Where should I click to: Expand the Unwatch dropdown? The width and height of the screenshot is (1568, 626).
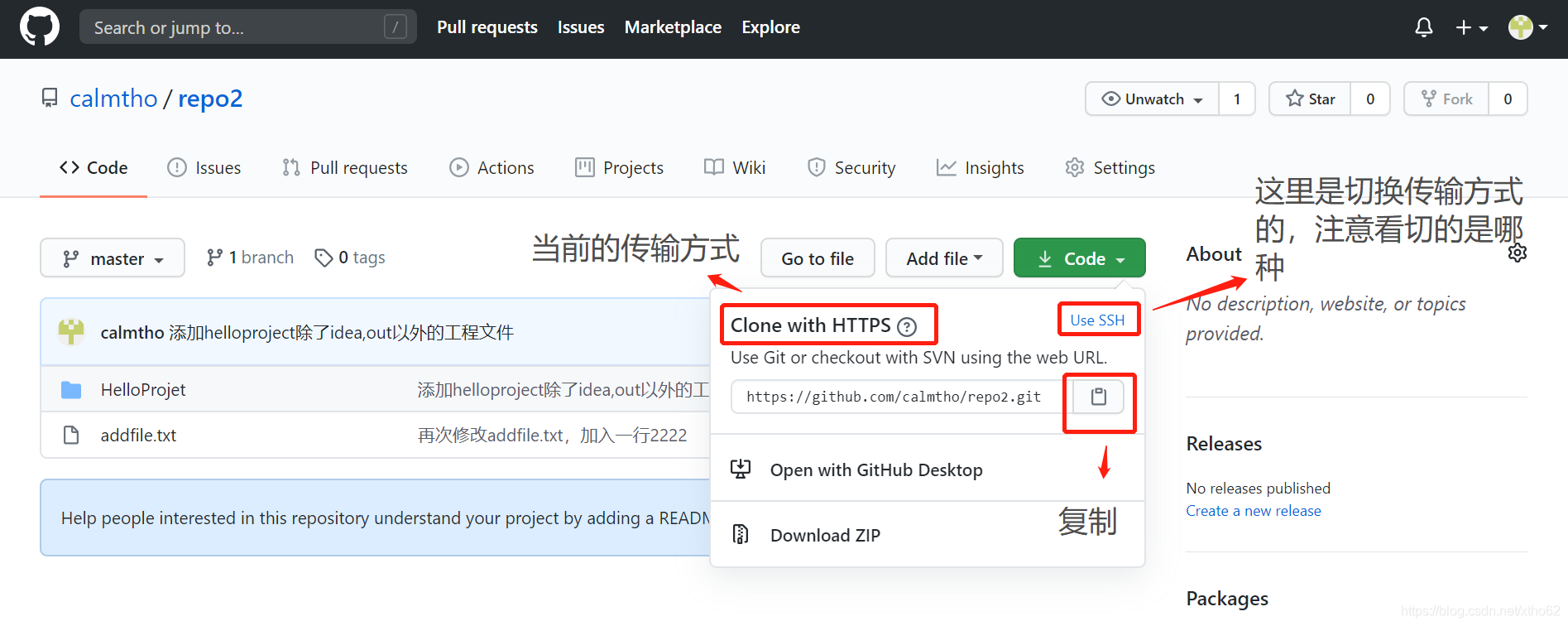pyautogui.click(x=1152, y=99)
